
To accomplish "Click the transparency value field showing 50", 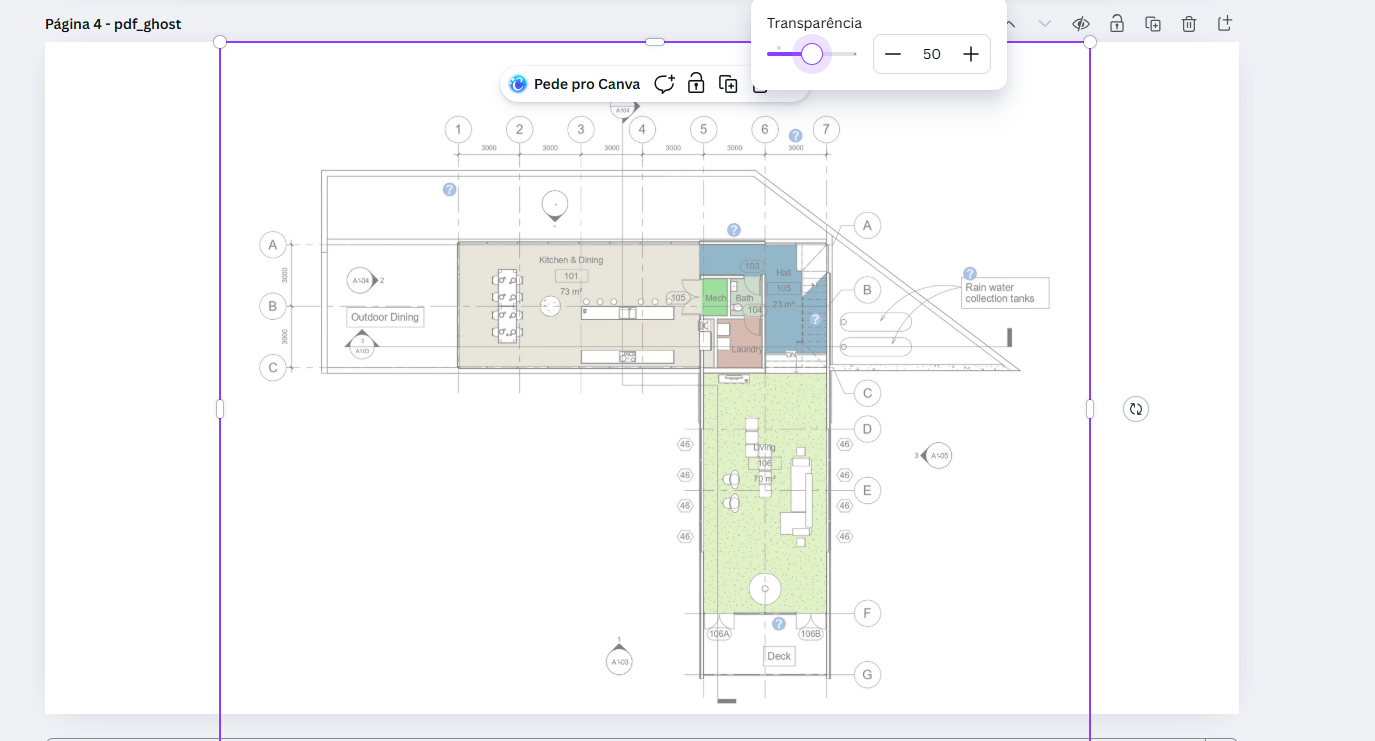I will 932,54.
